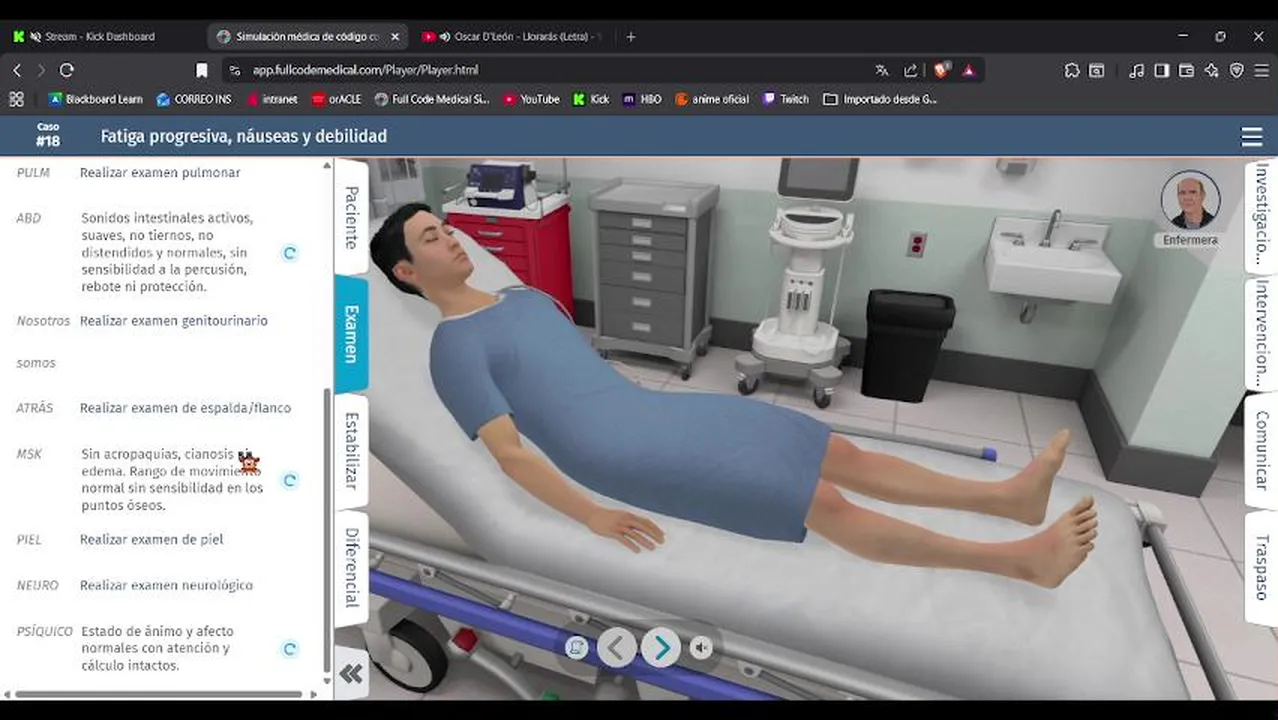Open a new browser tab

630,37
